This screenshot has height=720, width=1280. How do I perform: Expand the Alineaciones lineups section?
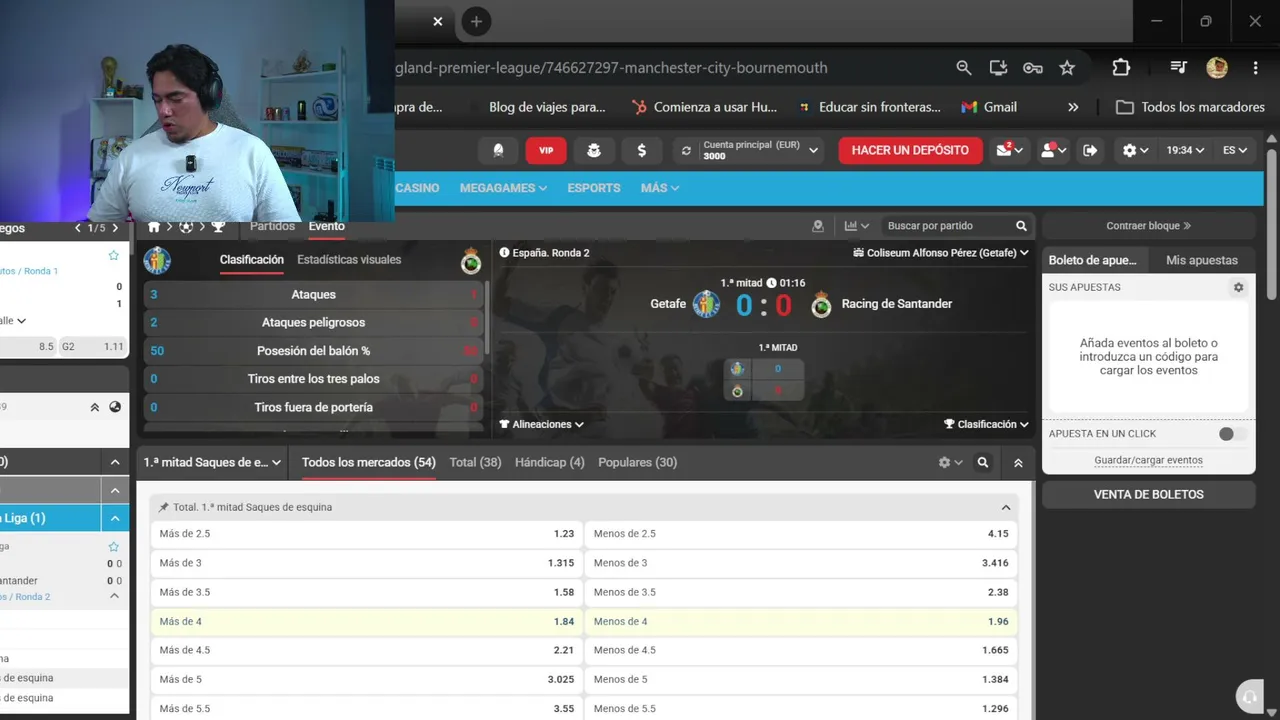tap(542, 424)
